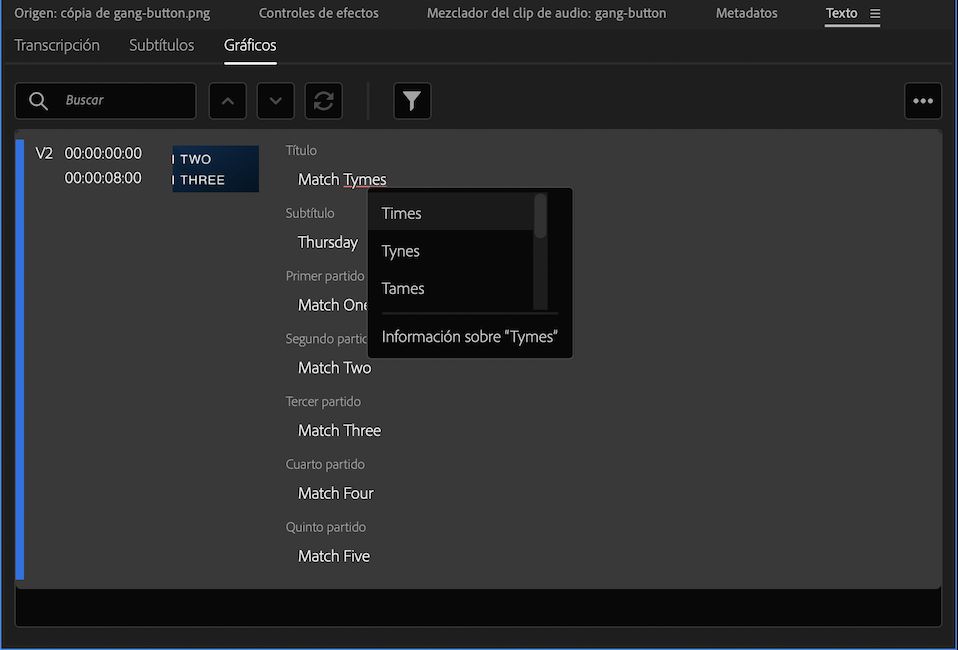The width and height of the screenshot is (958, 650).
Task: Click the V2 track label
Action: point(44,153)
